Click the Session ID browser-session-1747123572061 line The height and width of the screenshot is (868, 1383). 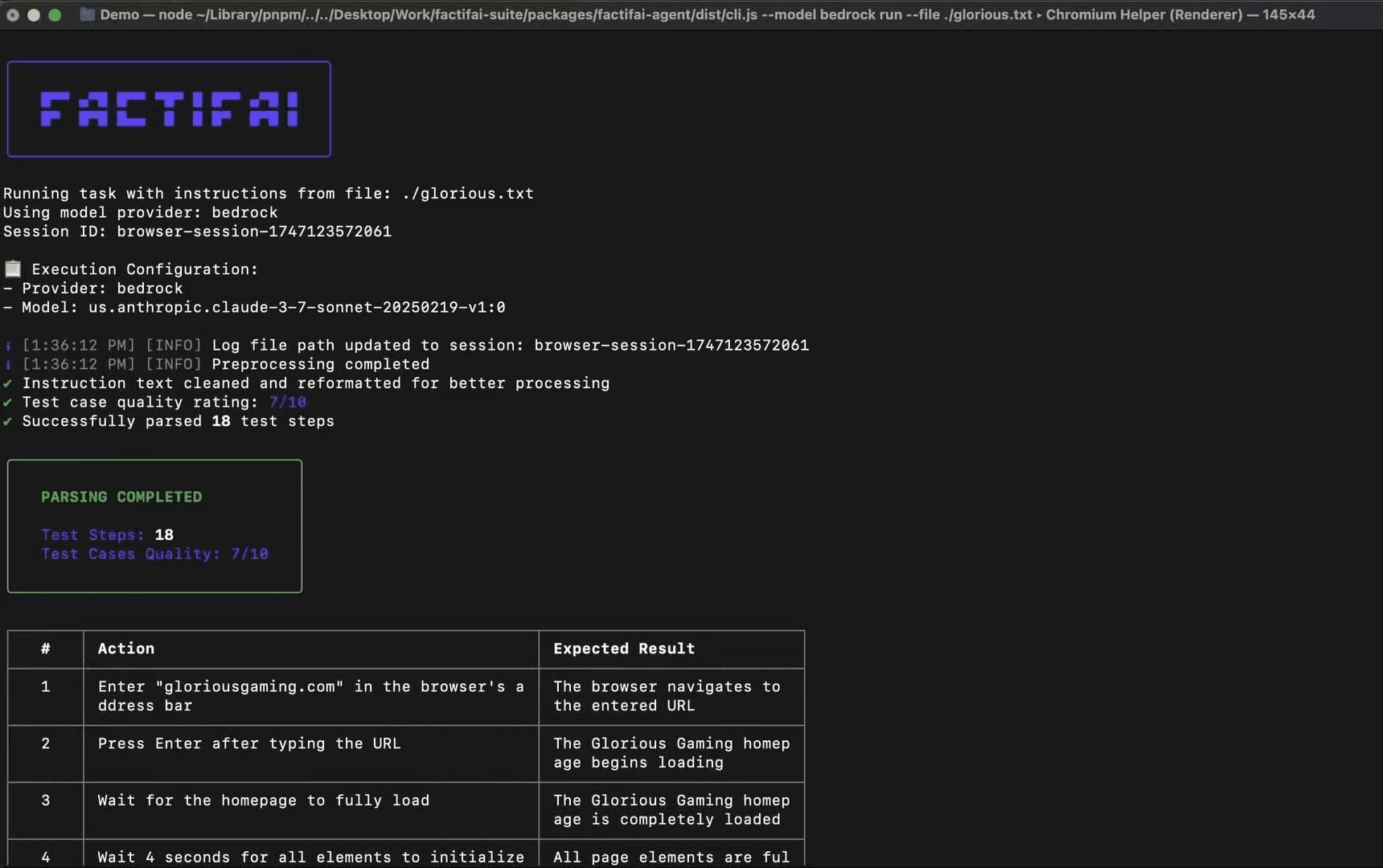click(x=198, y=231)
